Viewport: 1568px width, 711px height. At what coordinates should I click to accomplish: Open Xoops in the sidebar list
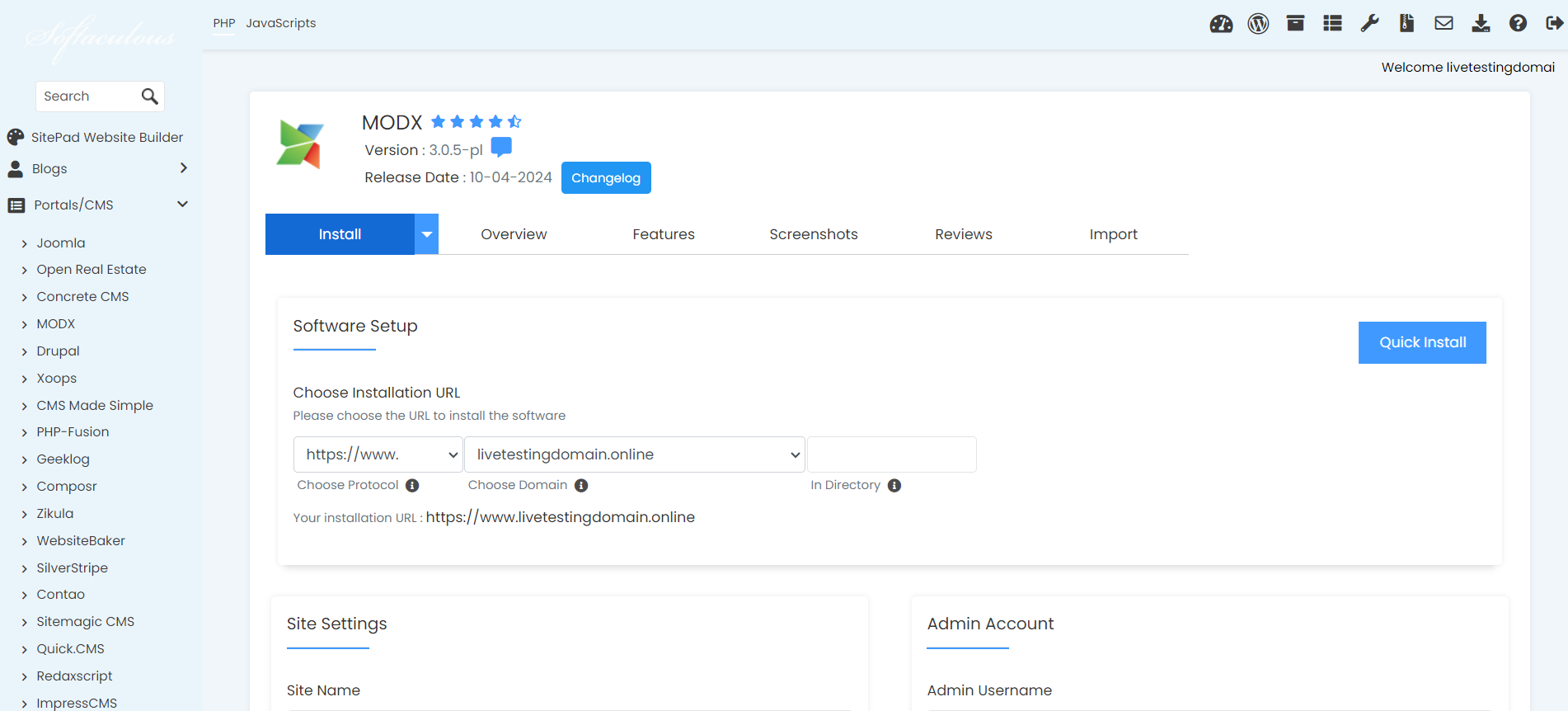click(x=57, y=379)
